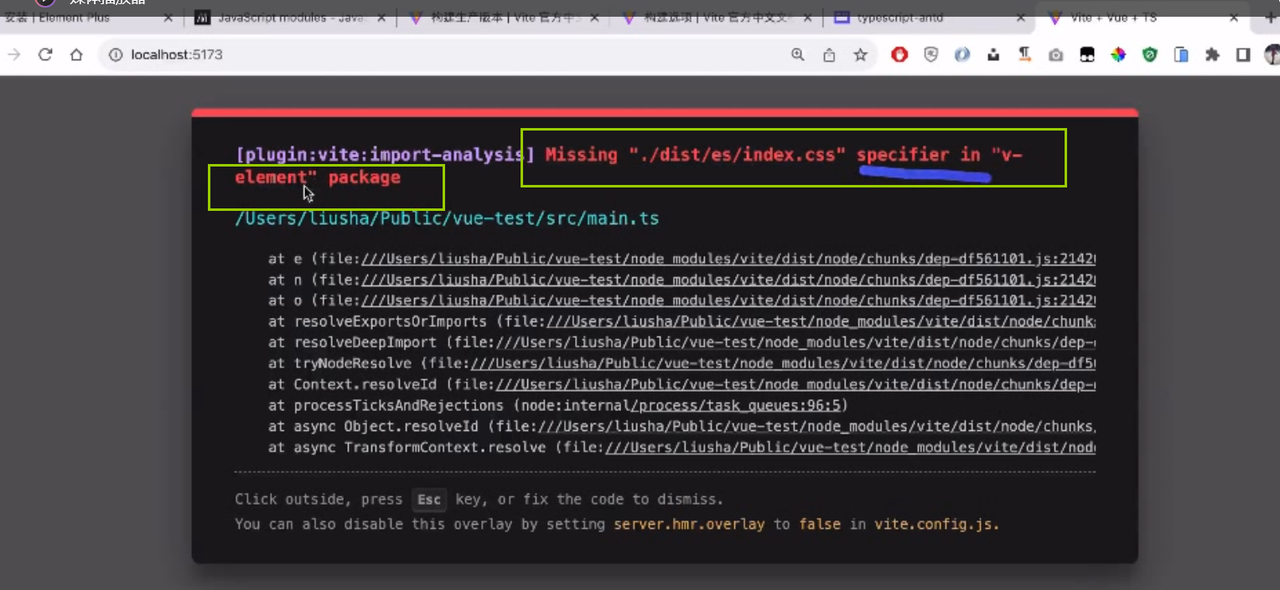The height and width of the screenshot is (590, 1280).
Task: Open the Chrome profile avatar menu
Action: (x=1271, y=54)
